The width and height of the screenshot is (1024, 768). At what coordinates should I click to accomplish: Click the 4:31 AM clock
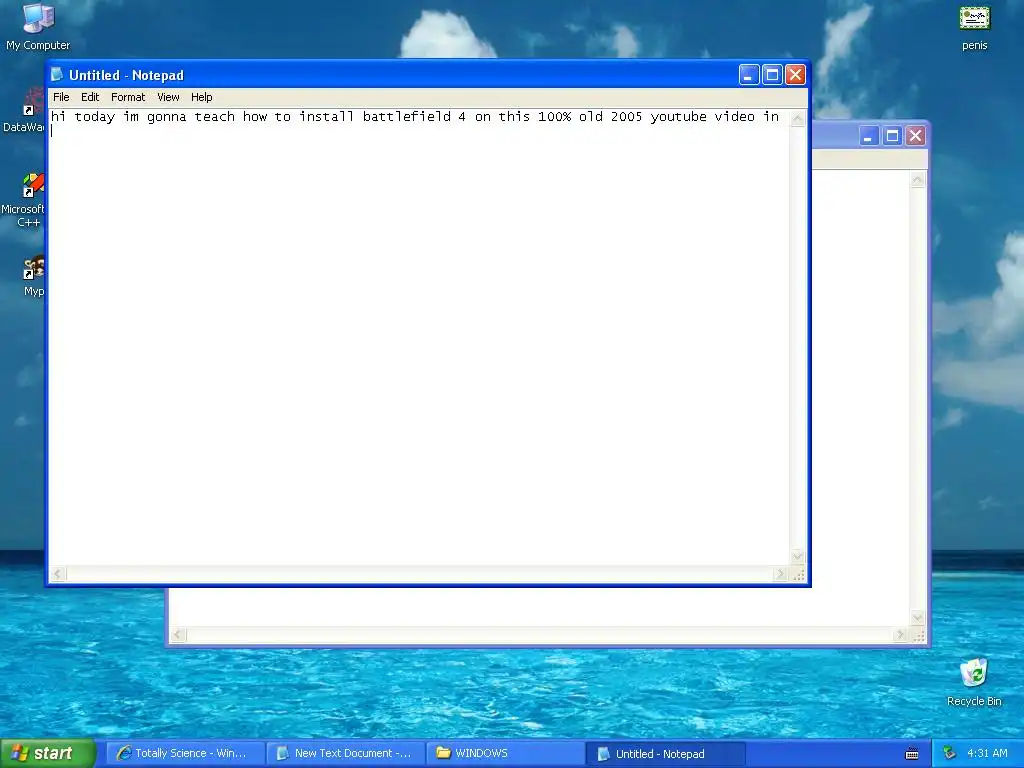(x=987, y=753)
